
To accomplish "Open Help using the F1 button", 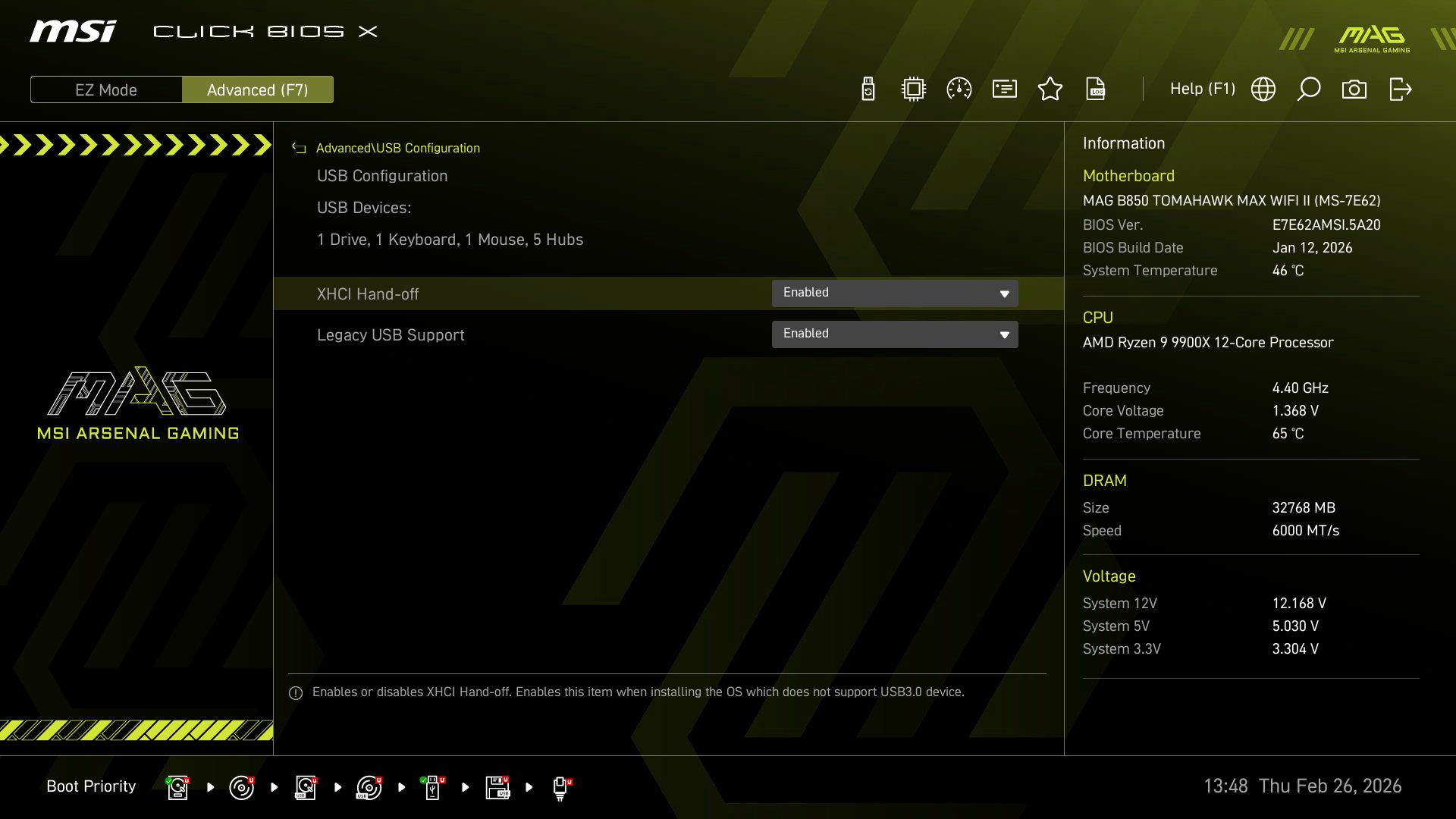I will [x=1202, y=89].
